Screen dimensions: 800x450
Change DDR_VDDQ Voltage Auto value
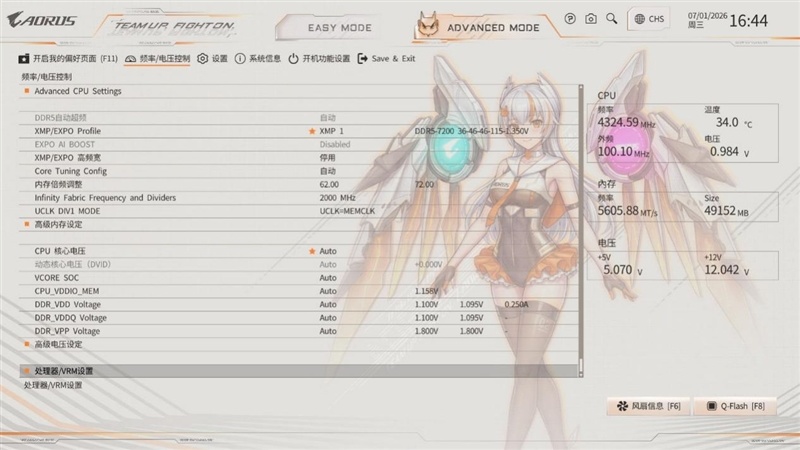coord(328,317)
